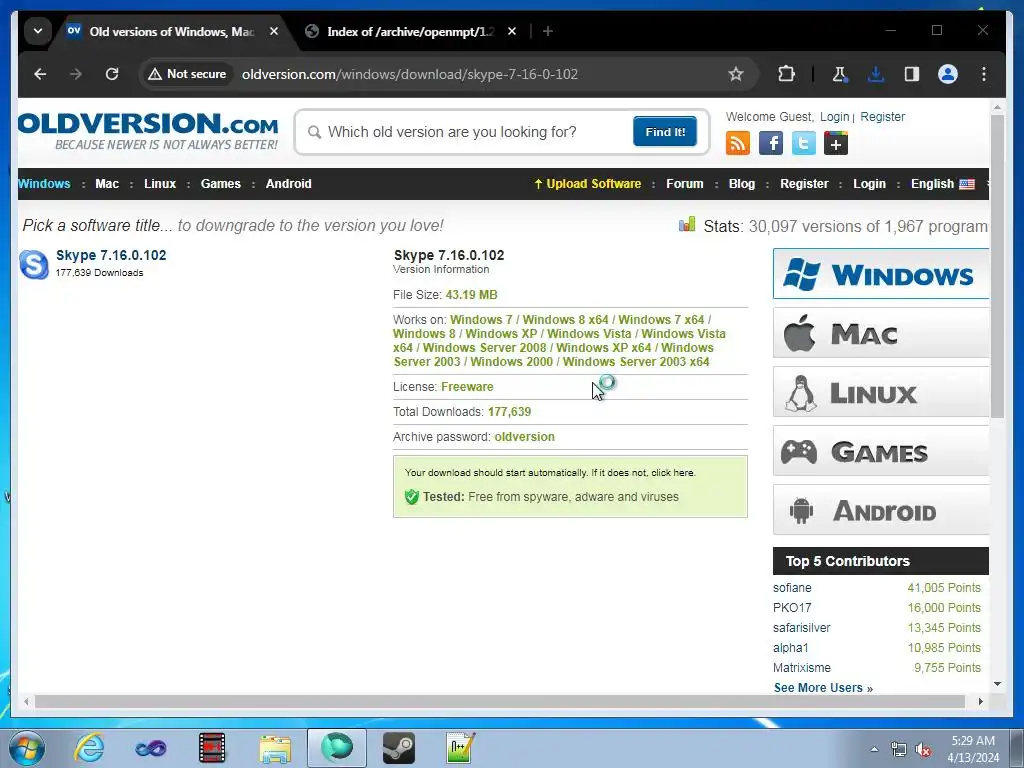
Task: Click the vertical page scrollbar
Action: (x=997, y=266)
